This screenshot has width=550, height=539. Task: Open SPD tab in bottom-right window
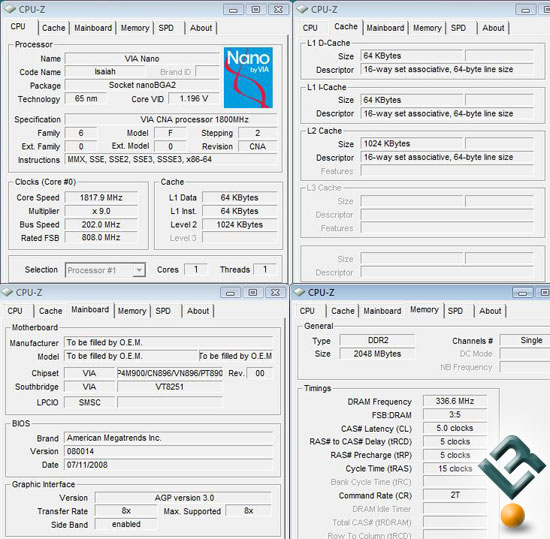pos(455,311)
